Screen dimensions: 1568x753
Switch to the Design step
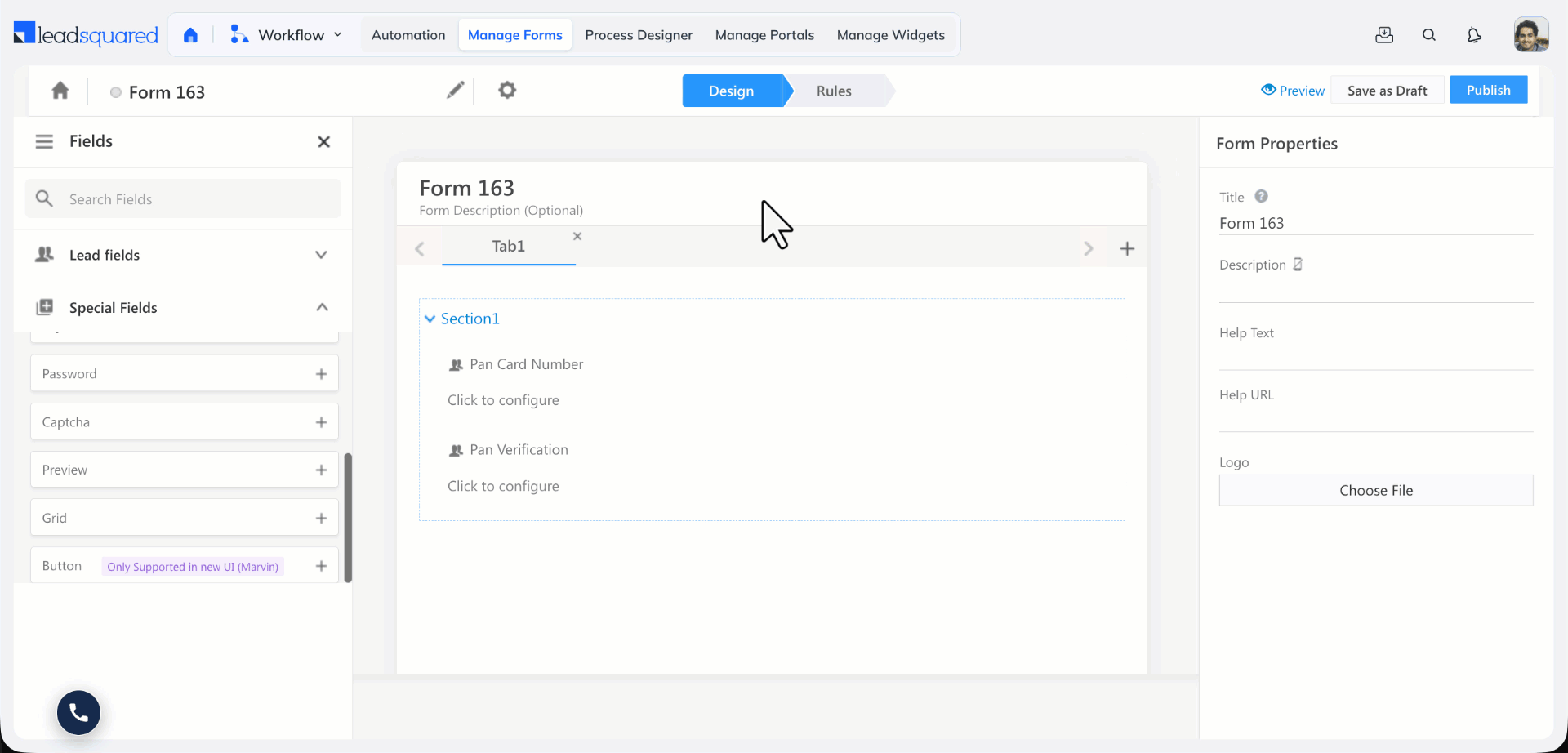[x=733, y=91]
